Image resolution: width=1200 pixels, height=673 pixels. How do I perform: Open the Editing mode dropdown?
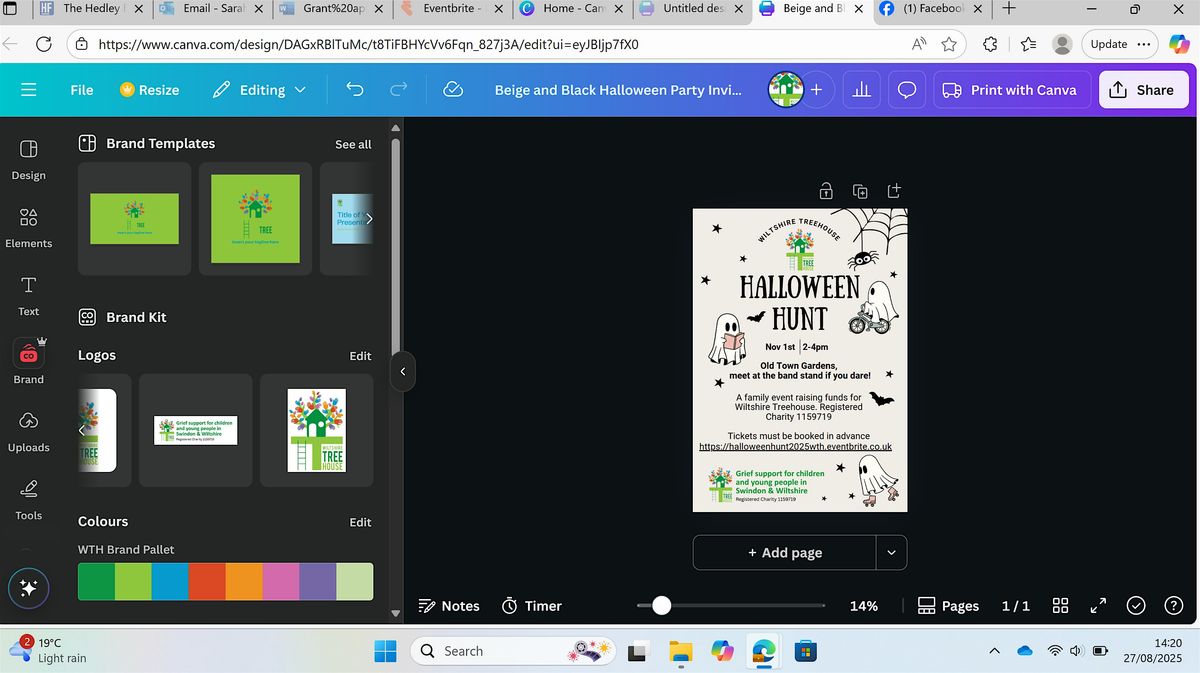[262, 90]
